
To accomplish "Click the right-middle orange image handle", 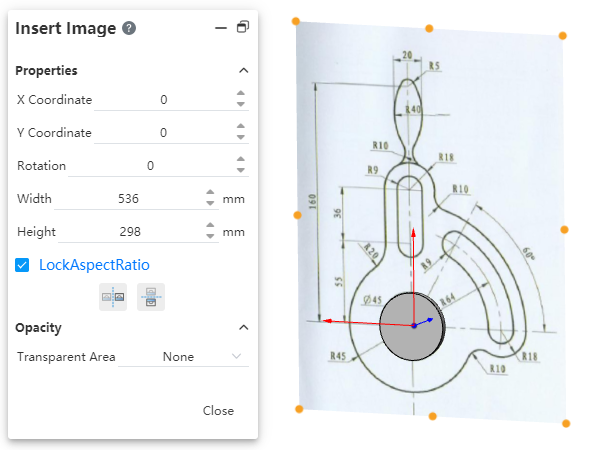I will click(x=564, y=230).
